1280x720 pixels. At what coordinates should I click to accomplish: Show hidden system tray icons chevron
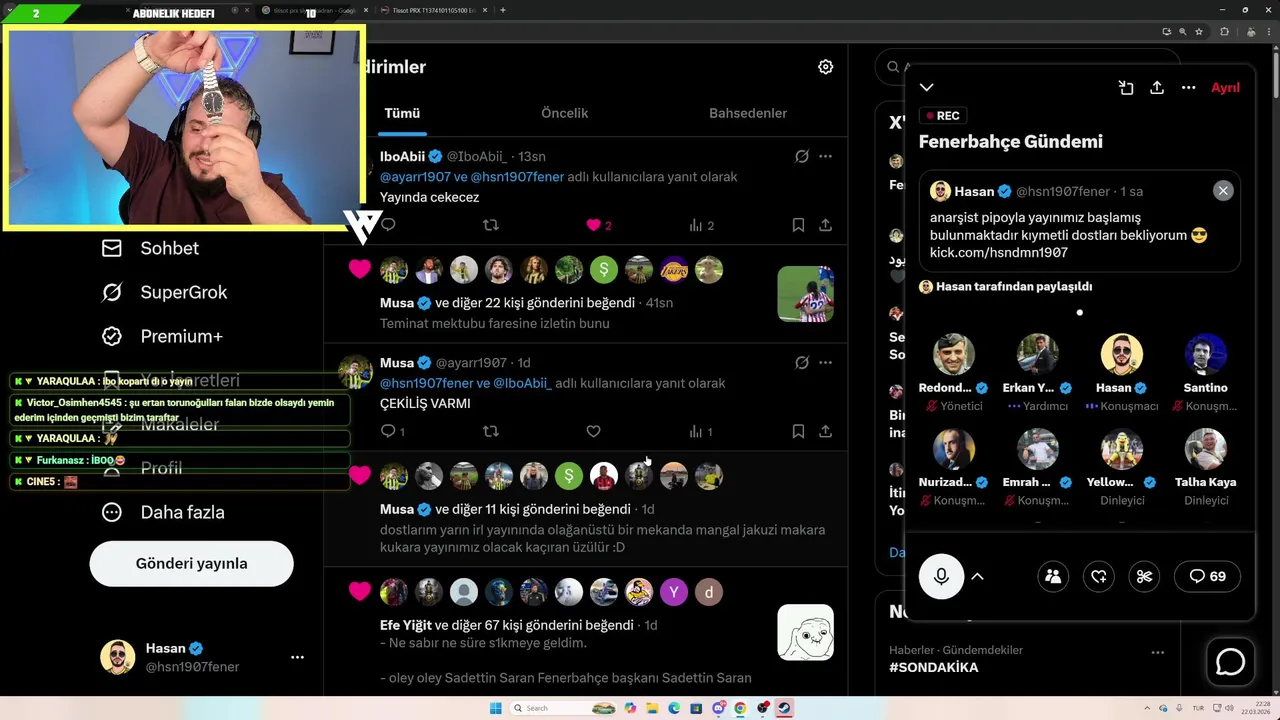click(x=1147, y=708)
